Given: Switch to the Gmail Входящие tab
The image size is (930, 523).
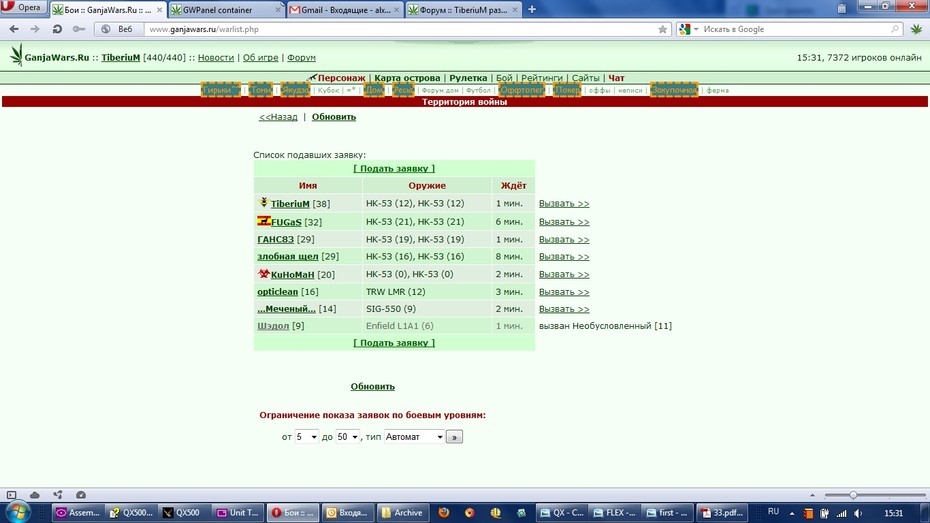Looking at the screenshot, I should click(x=345, y=10).
